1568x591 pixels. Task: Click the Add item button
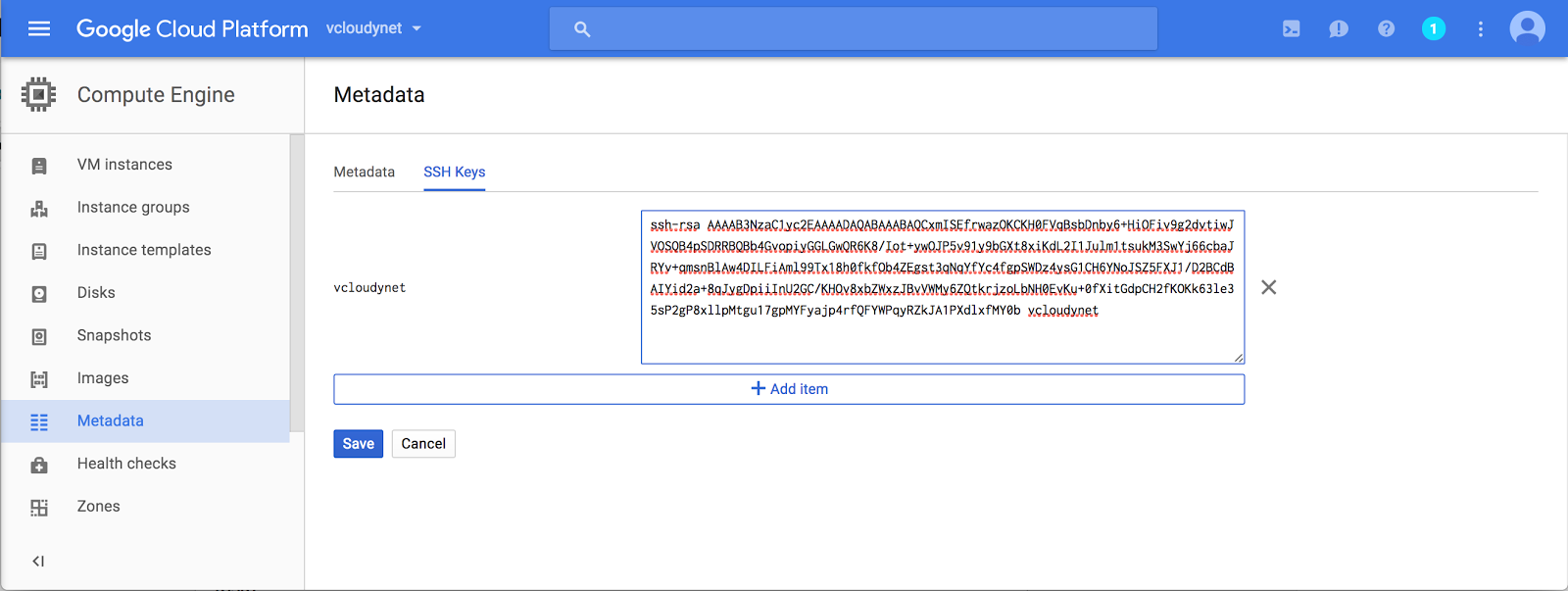pyautogui.click(x=789, y=389)
